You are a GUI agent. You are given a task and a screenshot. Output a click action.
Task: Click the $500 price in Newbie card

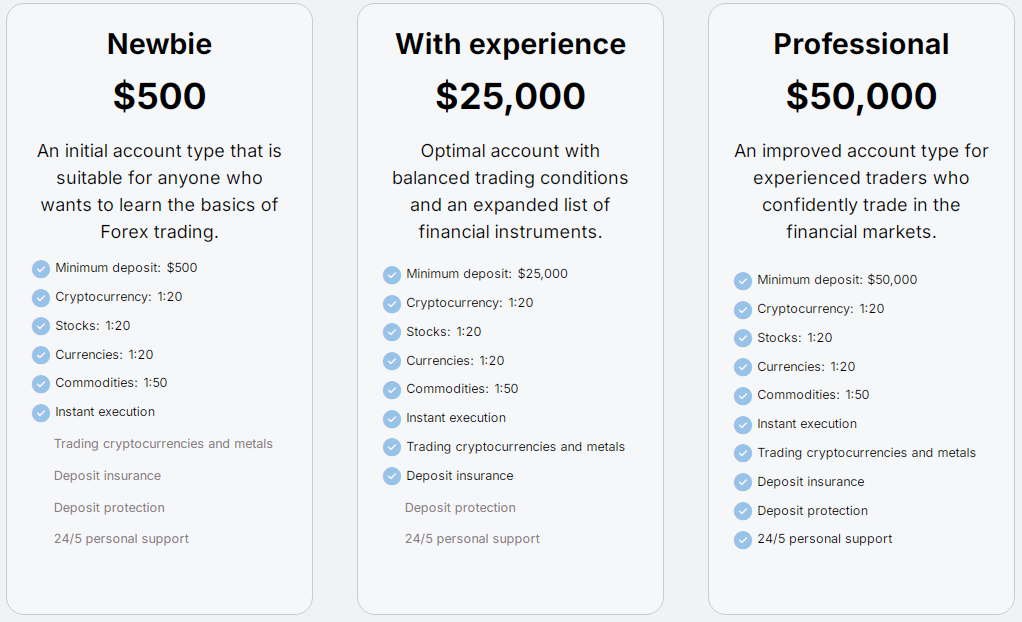click(x=159, y=96)
